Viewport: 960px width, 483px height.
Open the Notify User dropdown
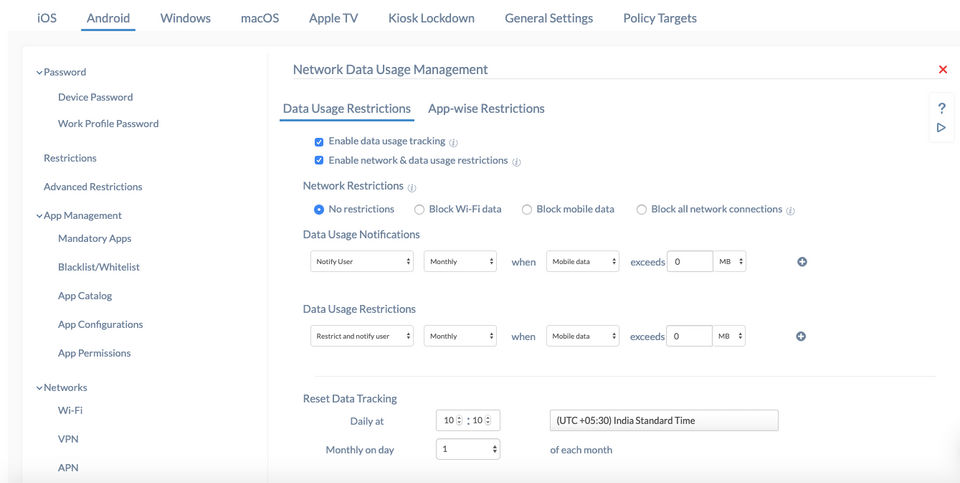(361, 262)
